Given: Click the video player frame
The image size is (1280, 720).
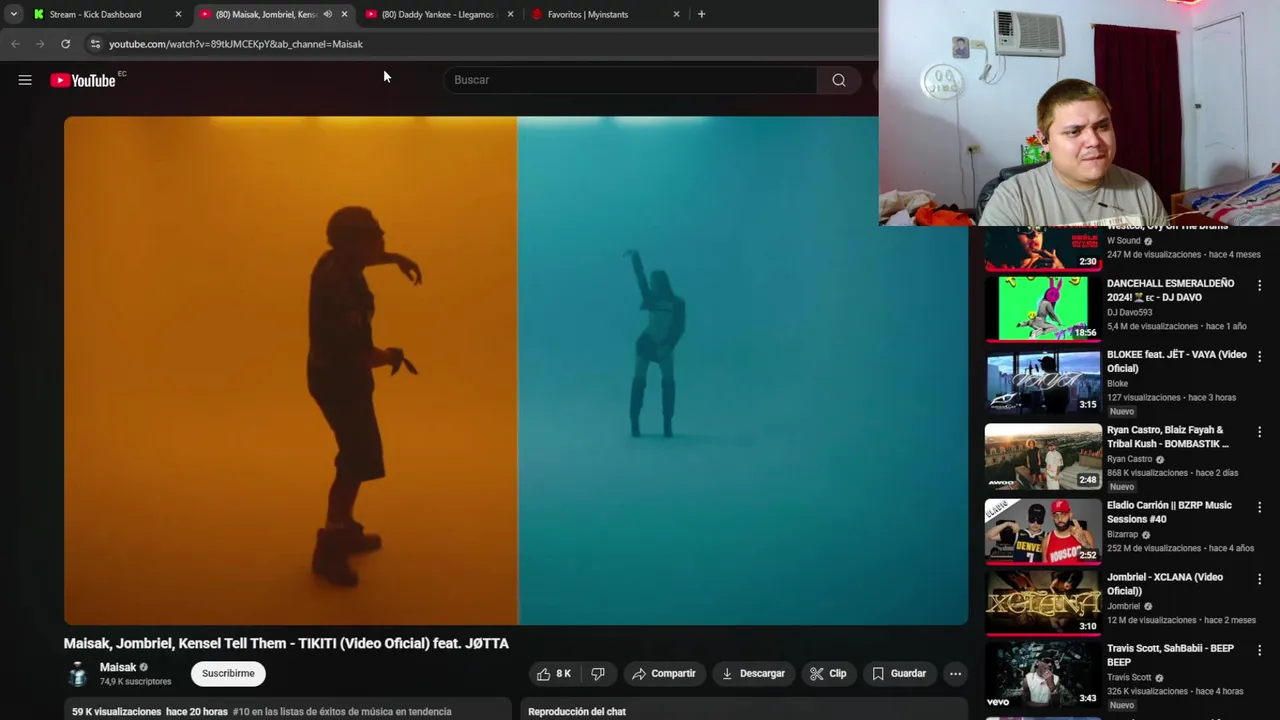Looking at the screenshot, I should (x=516, y=371).
